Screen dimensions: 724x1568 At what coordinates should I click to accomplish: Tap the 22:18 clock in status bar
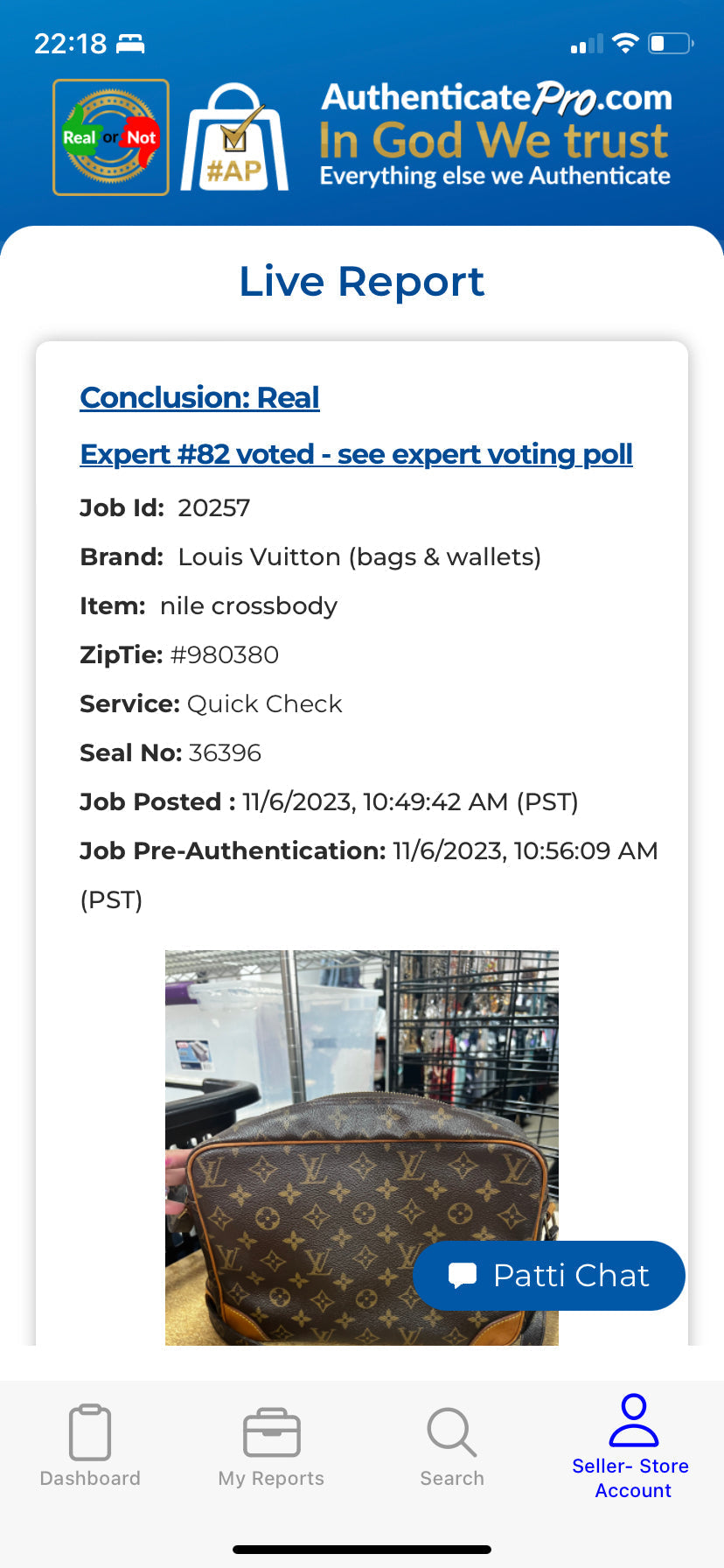pyautogui.click(x=70, y=43)
